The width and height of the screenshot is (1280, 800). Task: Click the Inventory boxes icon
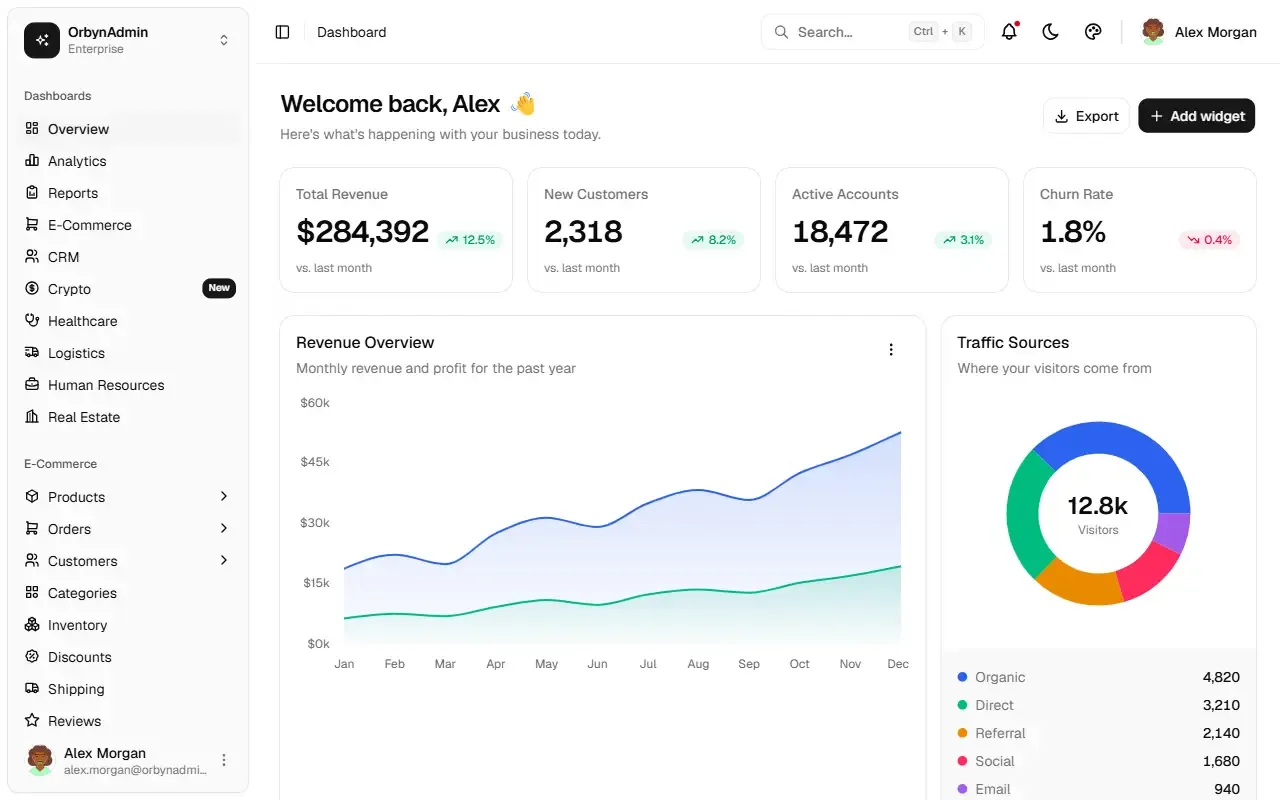(32, 625)
